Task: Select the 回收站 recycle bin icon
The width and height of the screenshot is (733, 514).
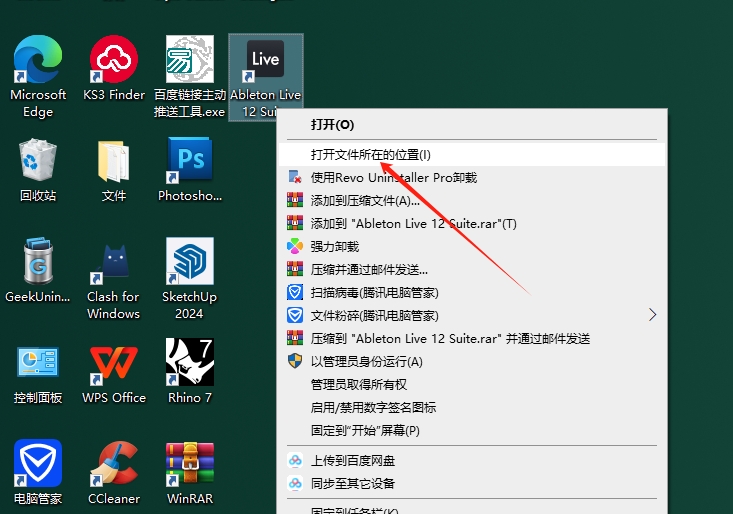Action: coord(38,170)
